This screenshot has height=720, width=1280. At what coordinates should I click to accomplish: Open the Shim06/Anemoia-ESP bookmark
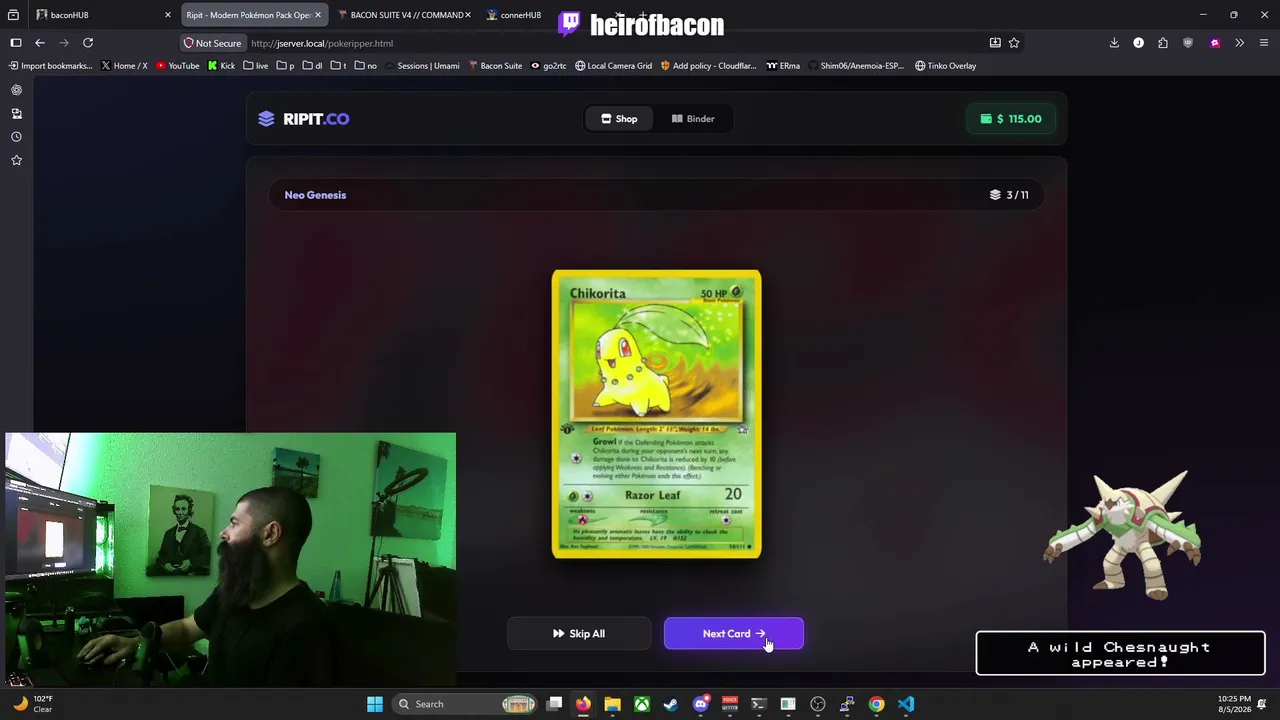coord(856,66)
